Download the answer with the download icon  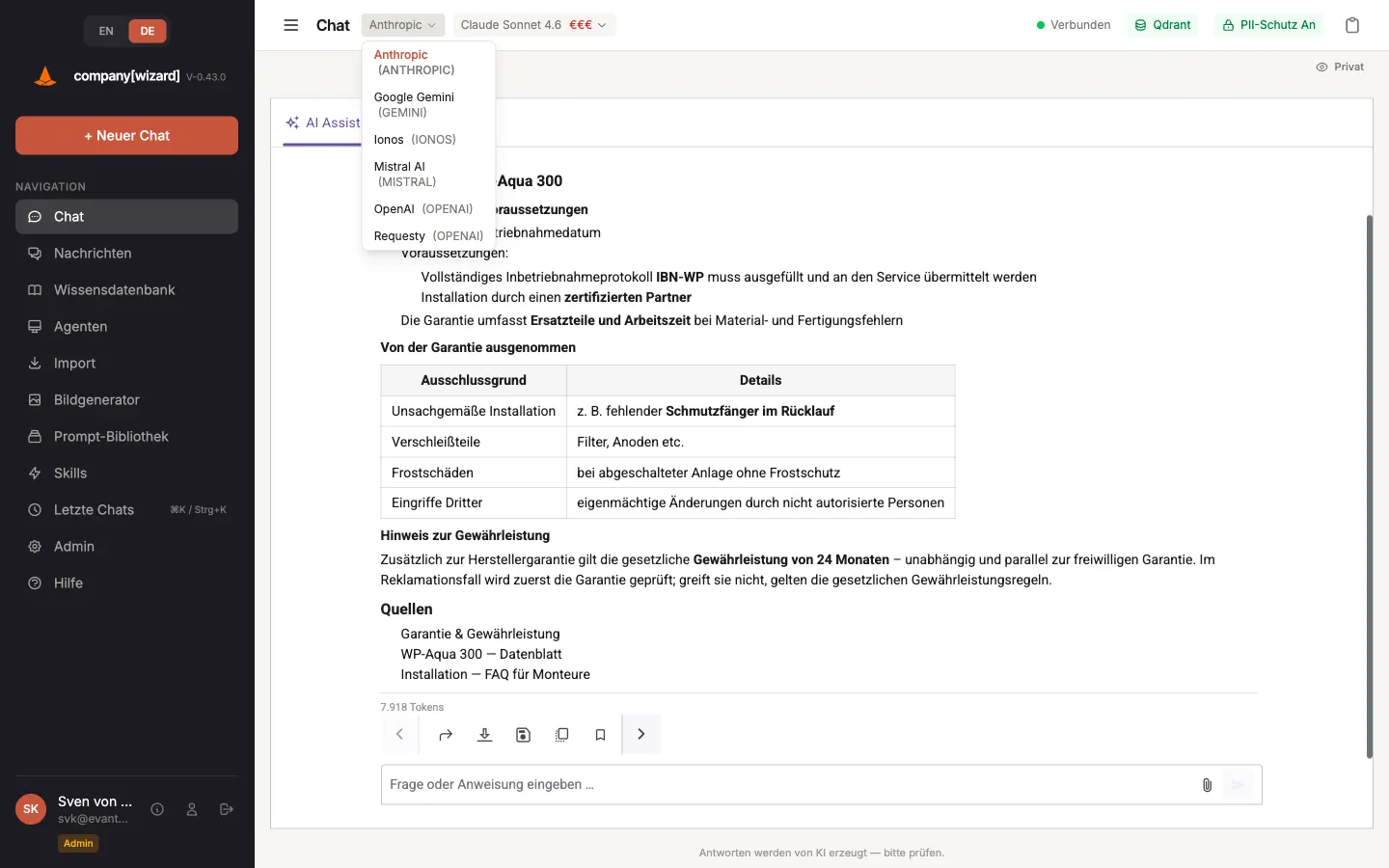click(x=484, y=735)
